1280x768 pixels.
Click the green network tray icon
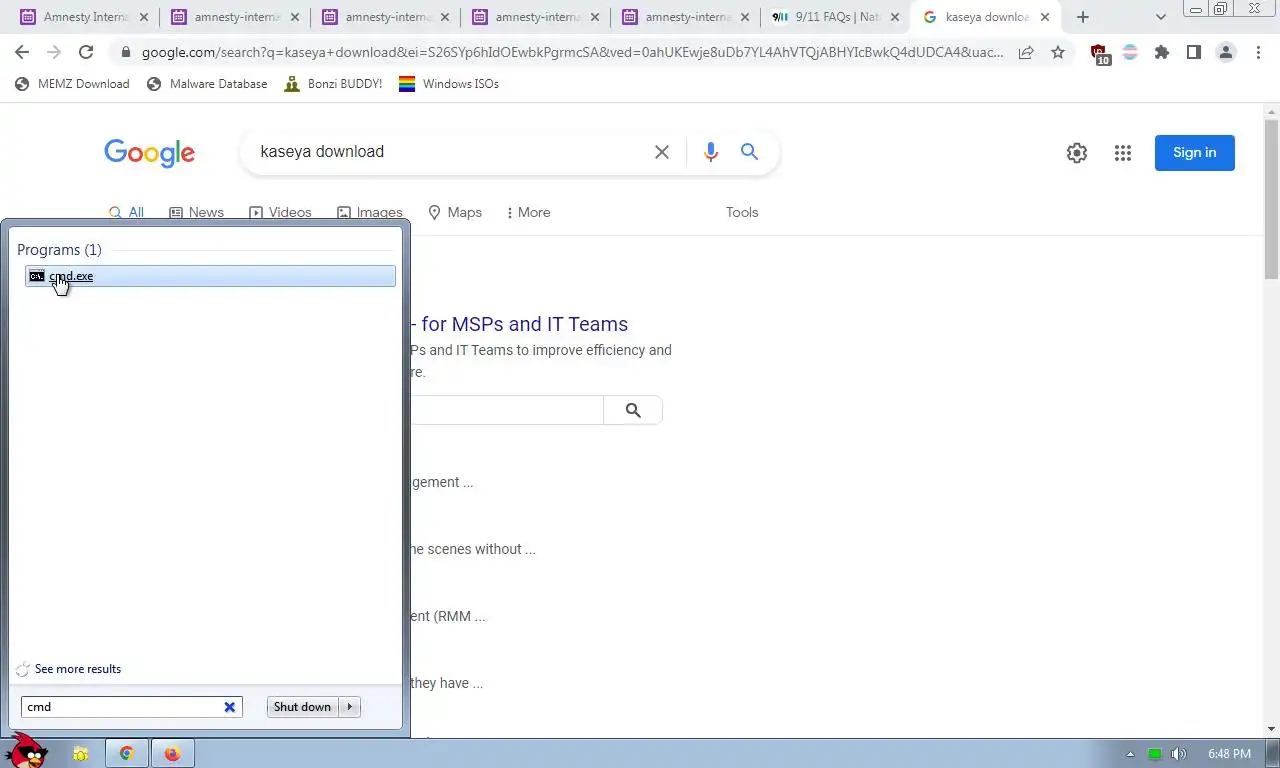1155,754
